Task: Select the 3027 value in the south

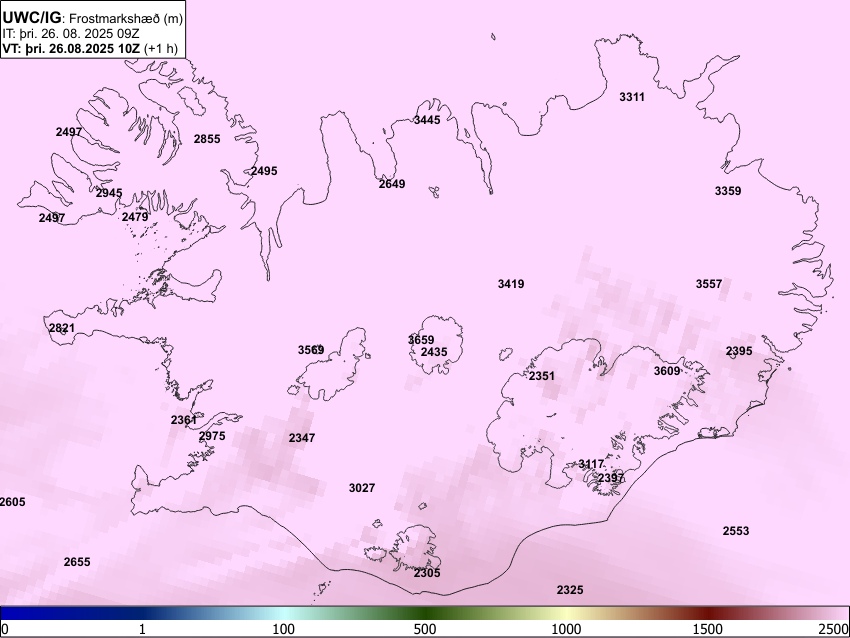Action: click(362, 488)
